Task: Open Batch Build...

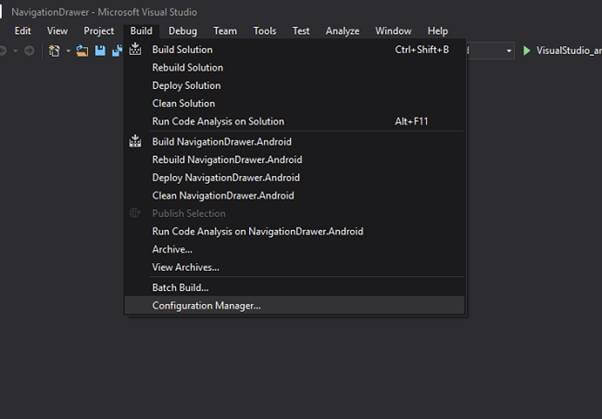Action: (x=294, y=288)
